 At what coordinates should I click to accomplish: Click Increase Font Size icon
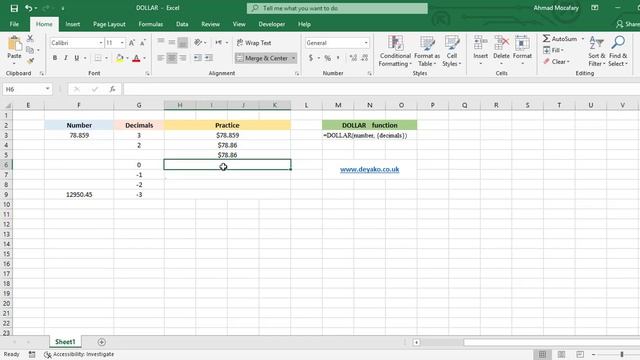[132, 43]
